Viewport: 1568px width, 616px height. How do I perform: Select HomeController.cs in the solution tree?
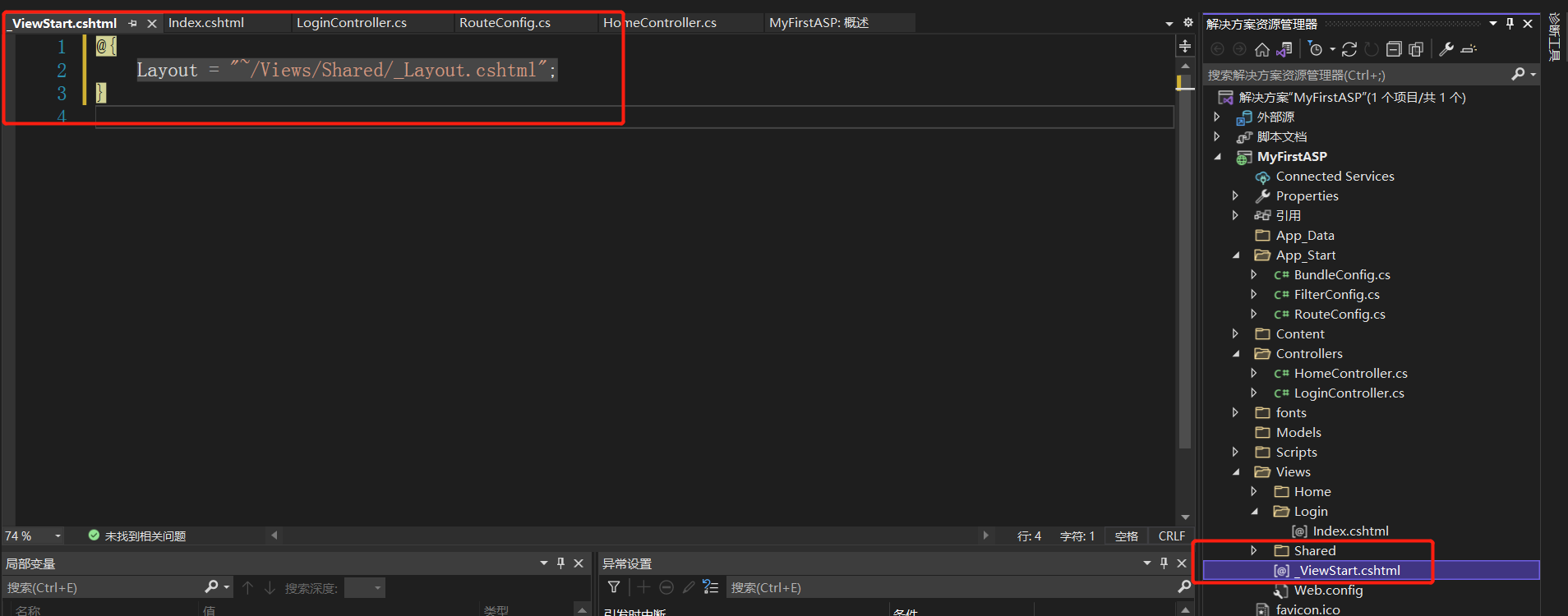point(1350,374)
